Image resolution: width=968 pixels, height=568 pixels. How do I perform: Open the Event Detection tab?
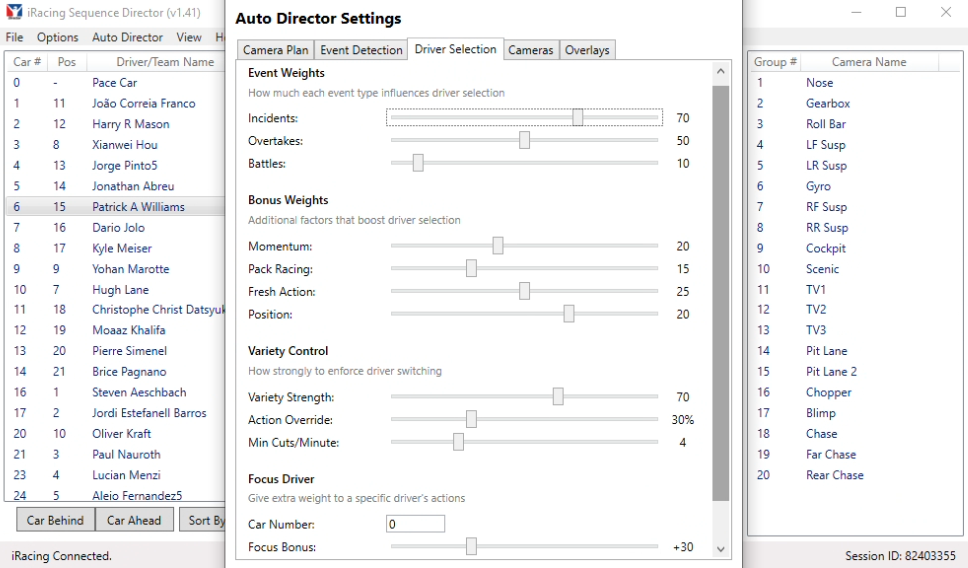click(362, 50)
